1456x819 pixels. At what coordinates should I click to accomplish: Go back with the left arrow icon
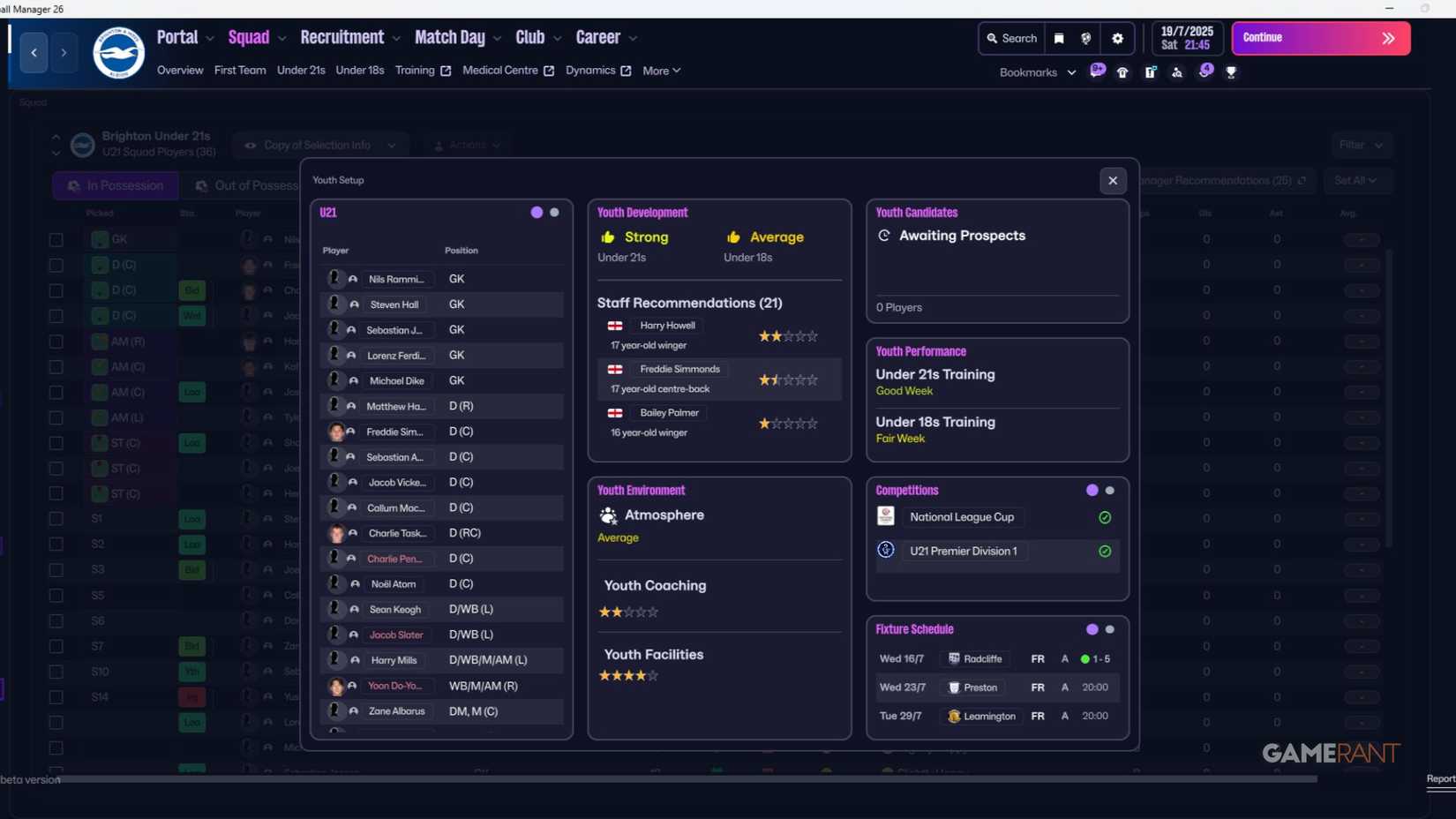[34, 53]
